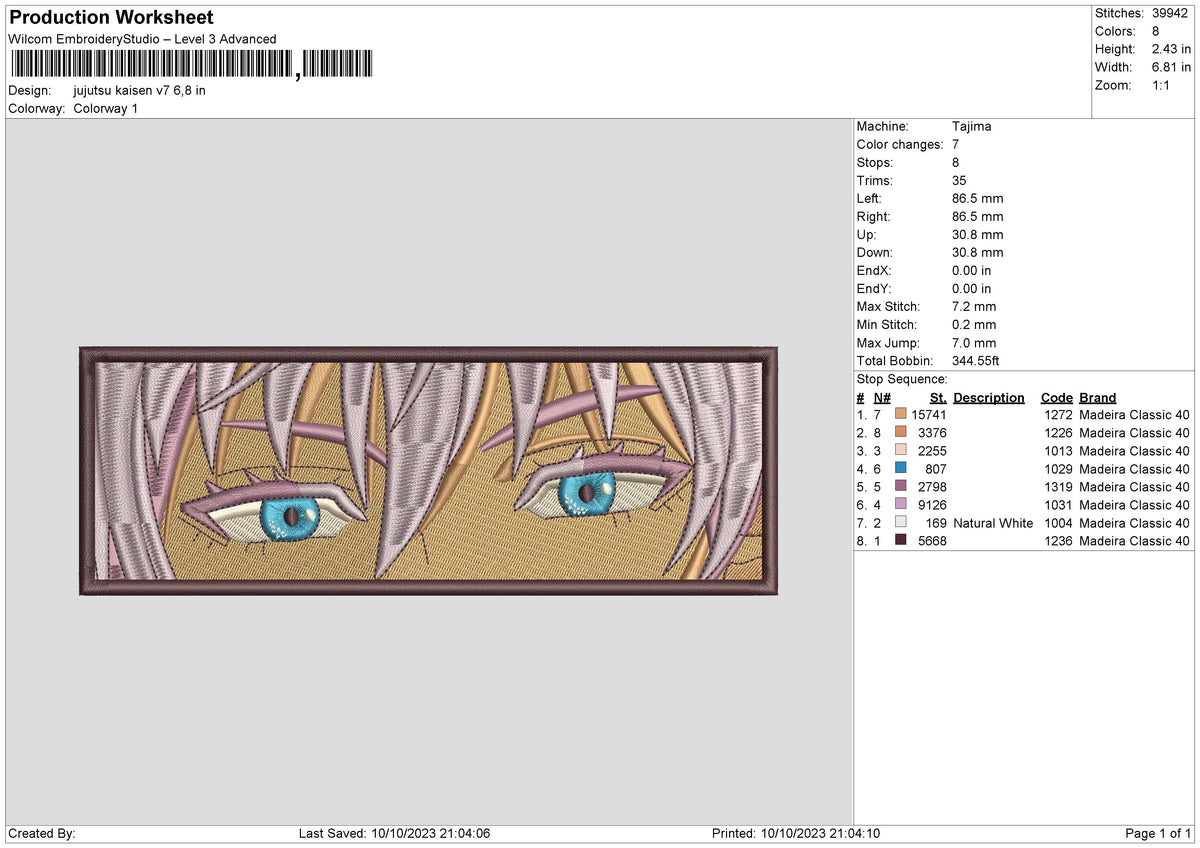
Task: Click the stitch count 15741 in row 1
Action: pos(929,415)
